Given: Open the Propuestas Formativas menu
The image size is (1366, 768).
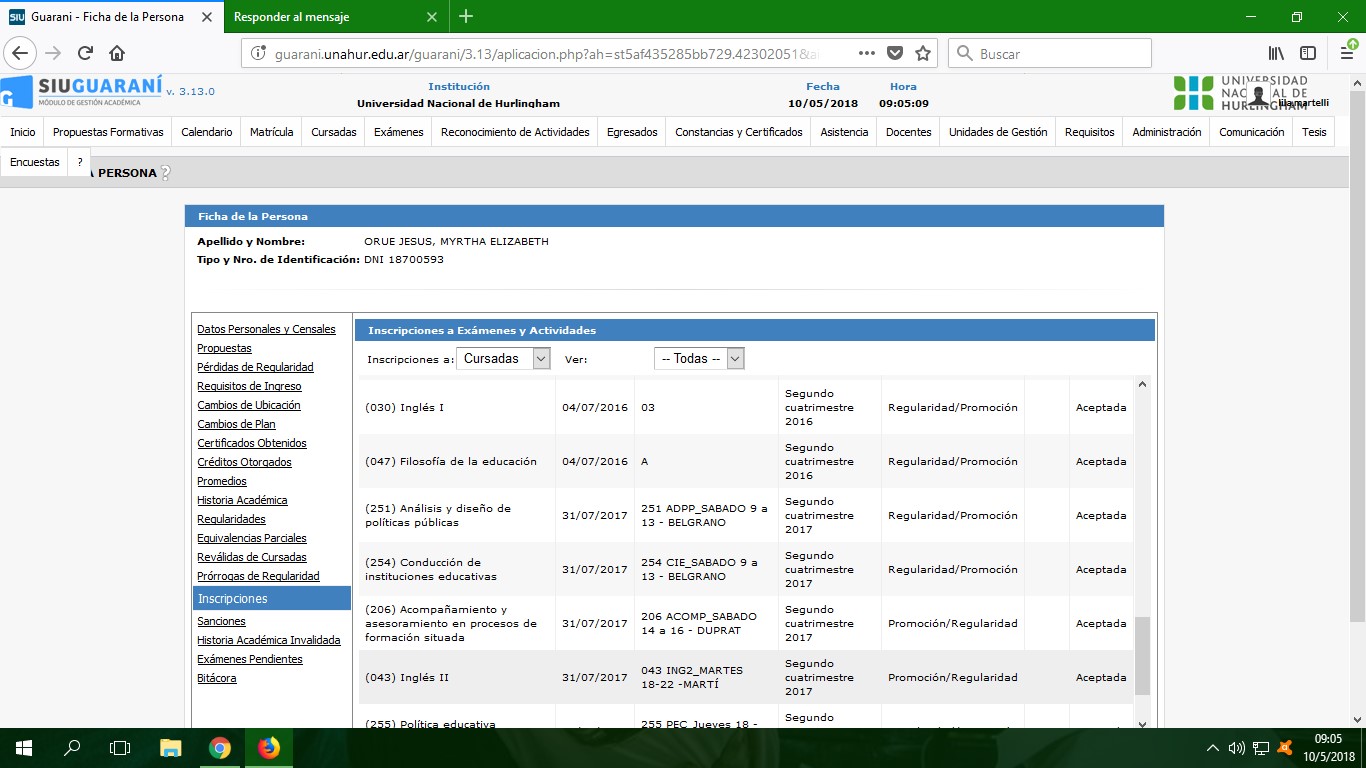Looking at the screenshot, I should coord(108,132).
